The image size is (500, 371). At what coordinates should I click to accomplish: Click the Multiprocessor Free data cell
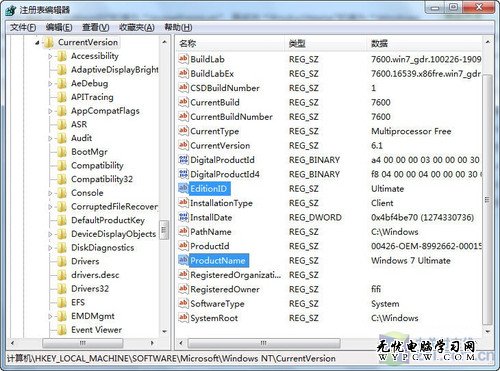pyautogui.click(x=411, y=131)
